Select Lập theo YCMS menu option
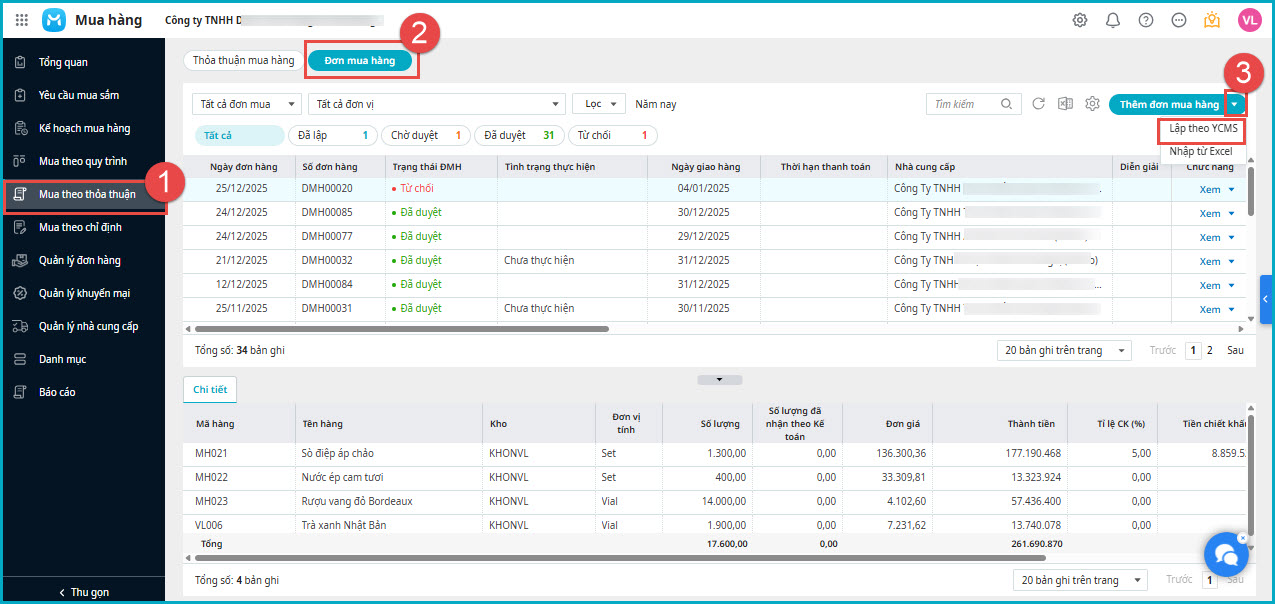This screenshot has width=1275, height=604. [1203, 129]
